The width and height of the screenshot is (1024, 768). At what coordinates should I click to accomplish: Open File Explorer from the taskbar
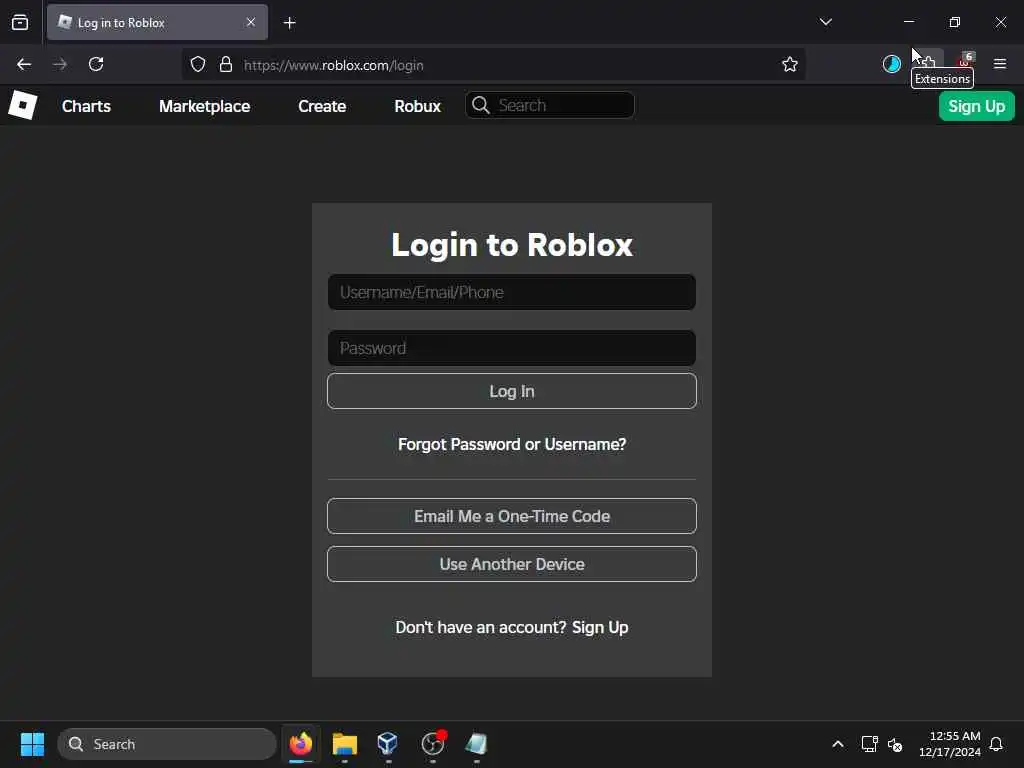click(345, 744)
